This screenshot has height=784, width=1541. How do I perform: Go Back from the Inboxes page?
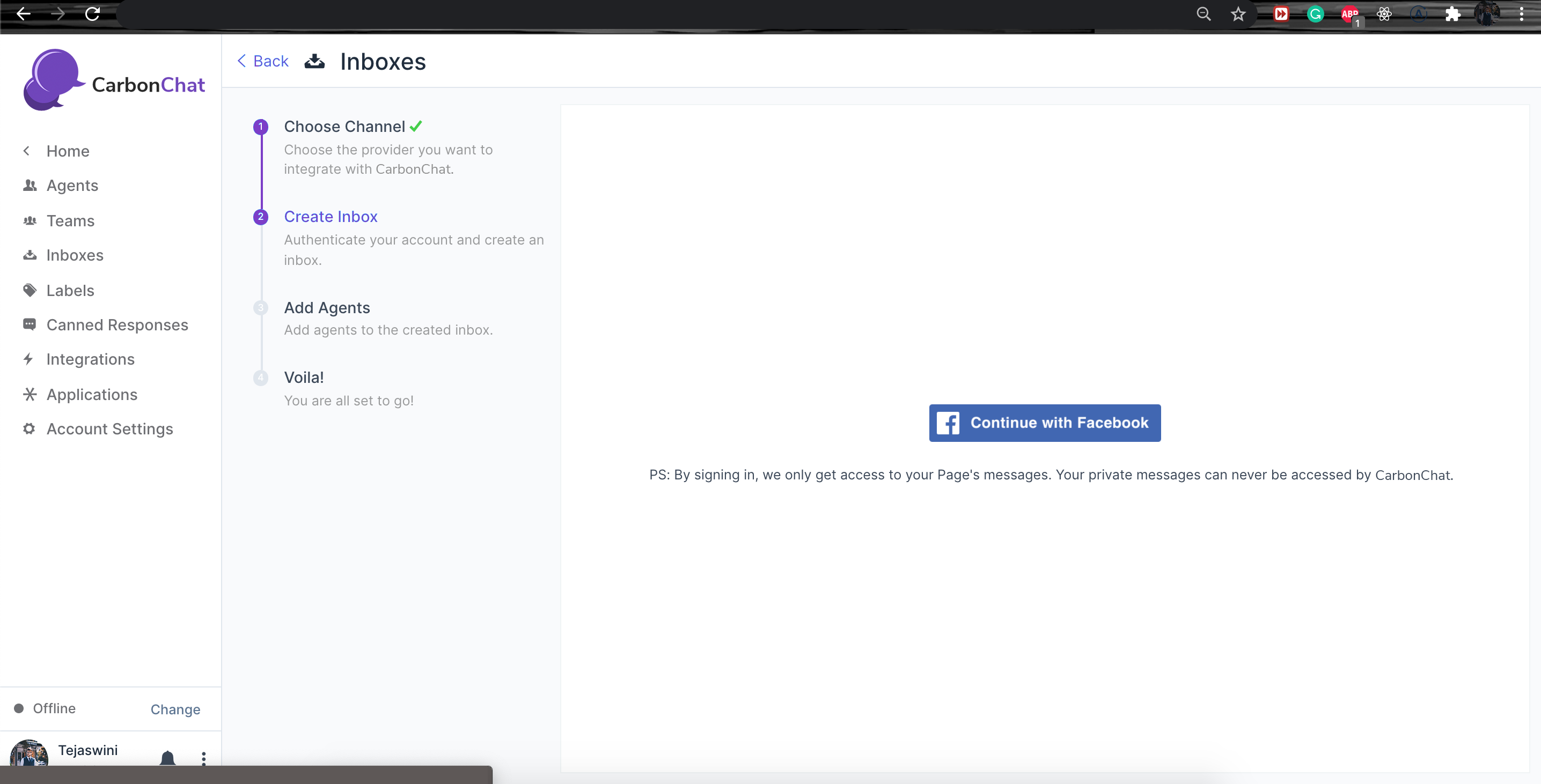(x=263, y=61)
